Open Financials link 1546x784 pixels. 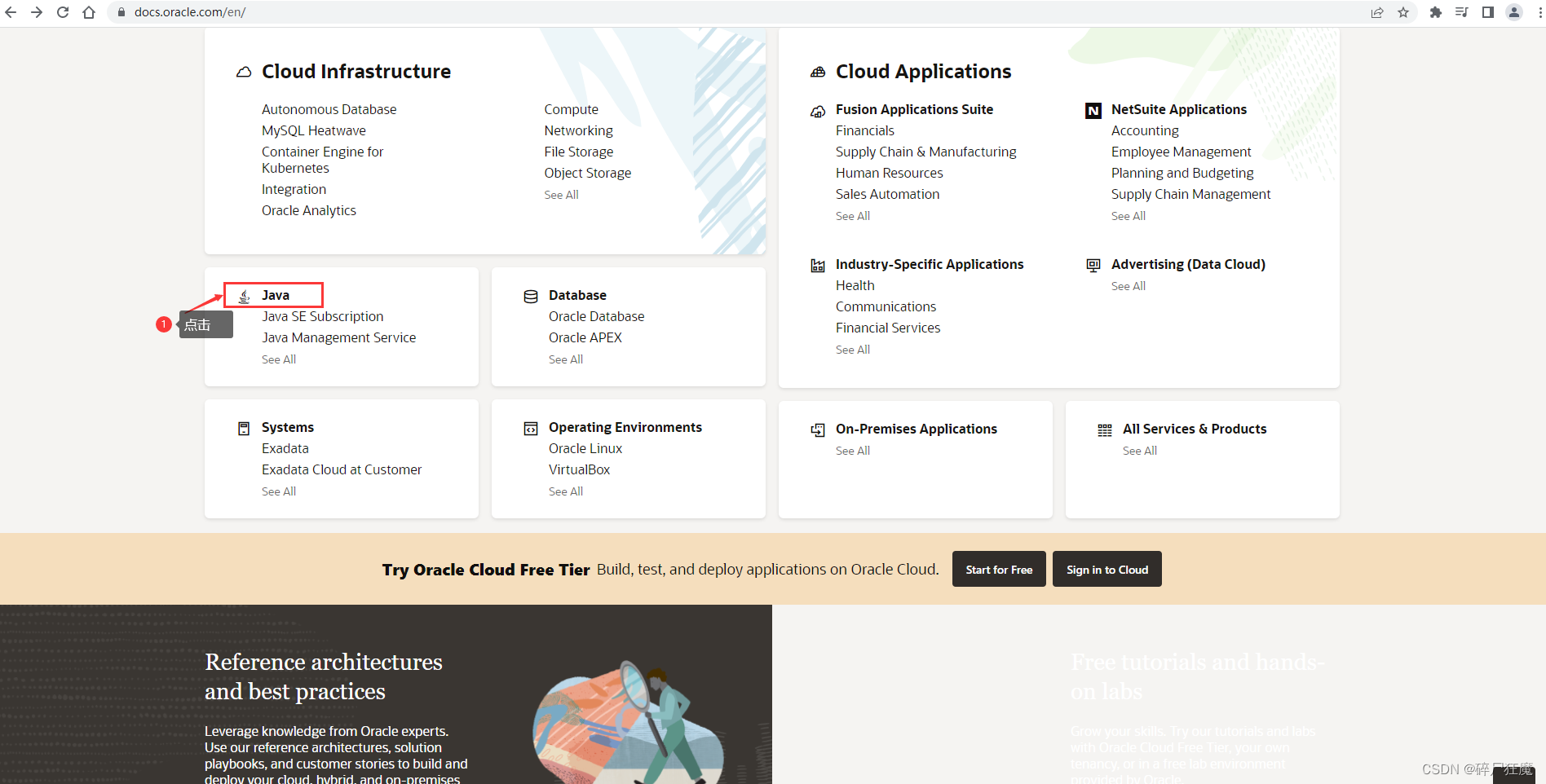click(865, 130)
